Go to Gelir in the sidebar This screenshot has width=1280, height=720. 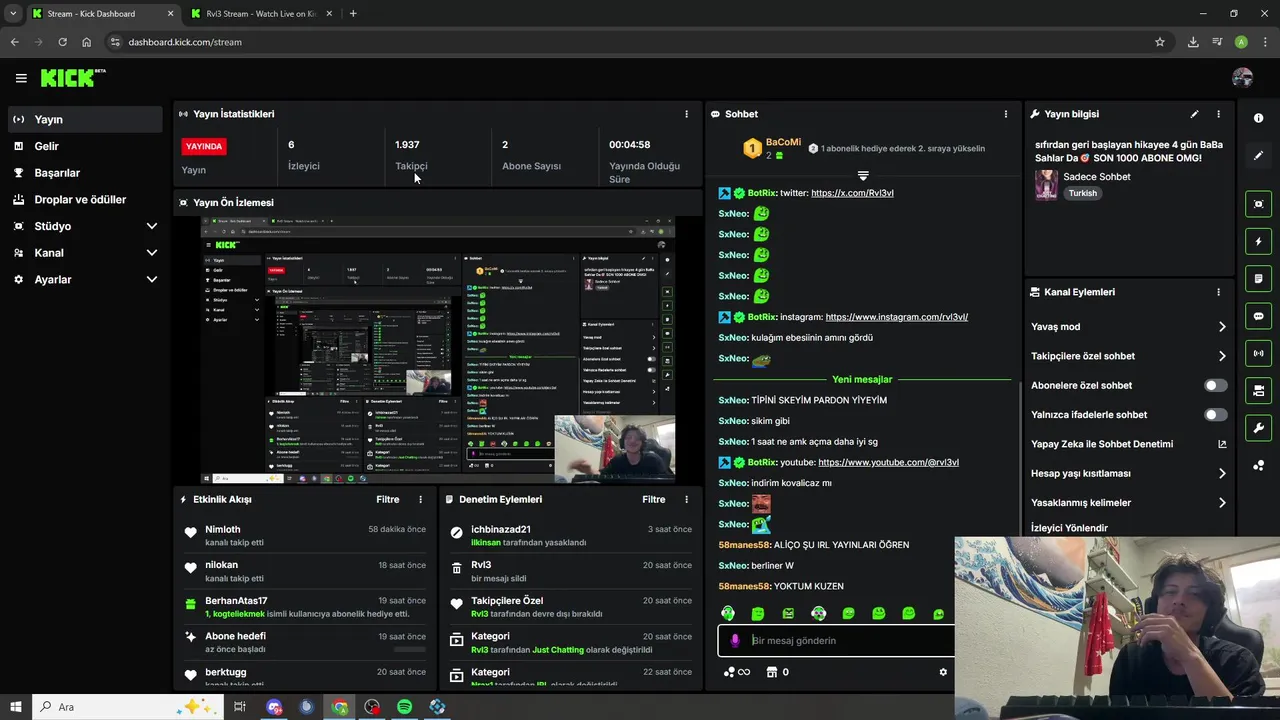[x=85, y=146]
